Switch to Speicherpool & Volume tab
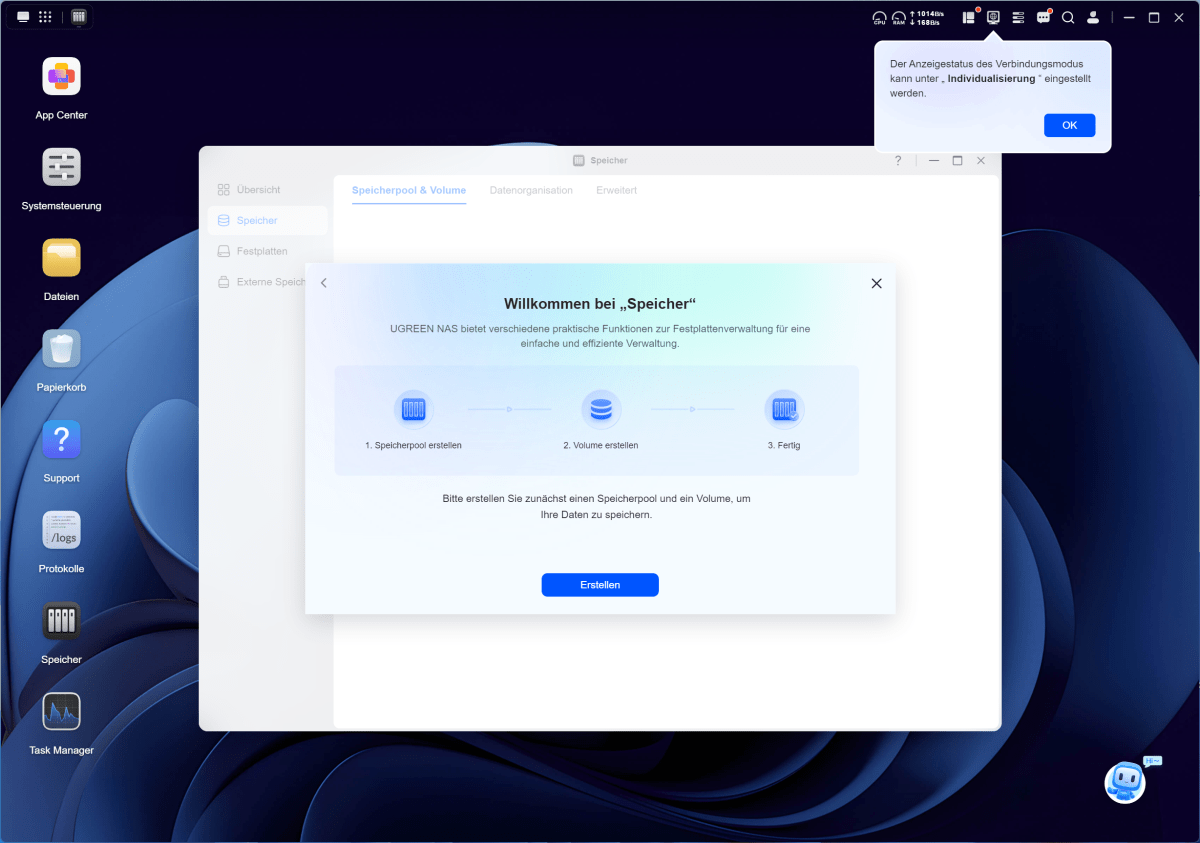 point(409,190)
